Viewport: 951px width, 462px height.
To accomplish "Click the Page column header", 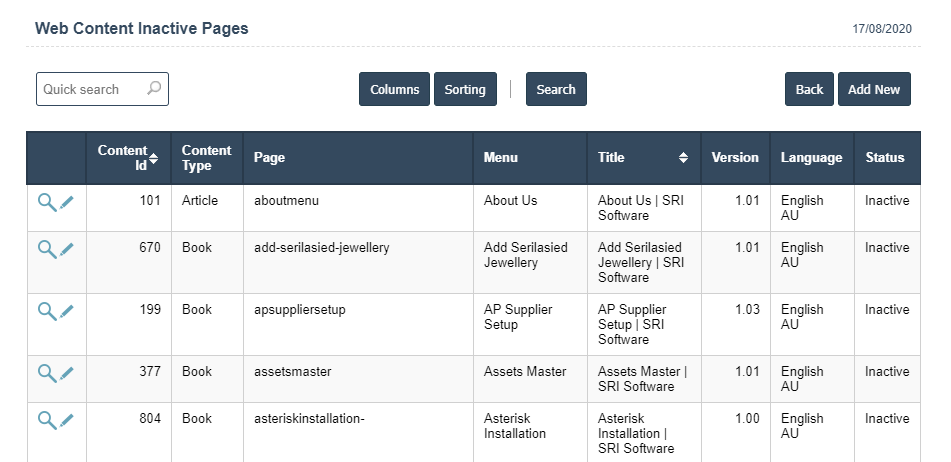I will [x=270, y=158].
